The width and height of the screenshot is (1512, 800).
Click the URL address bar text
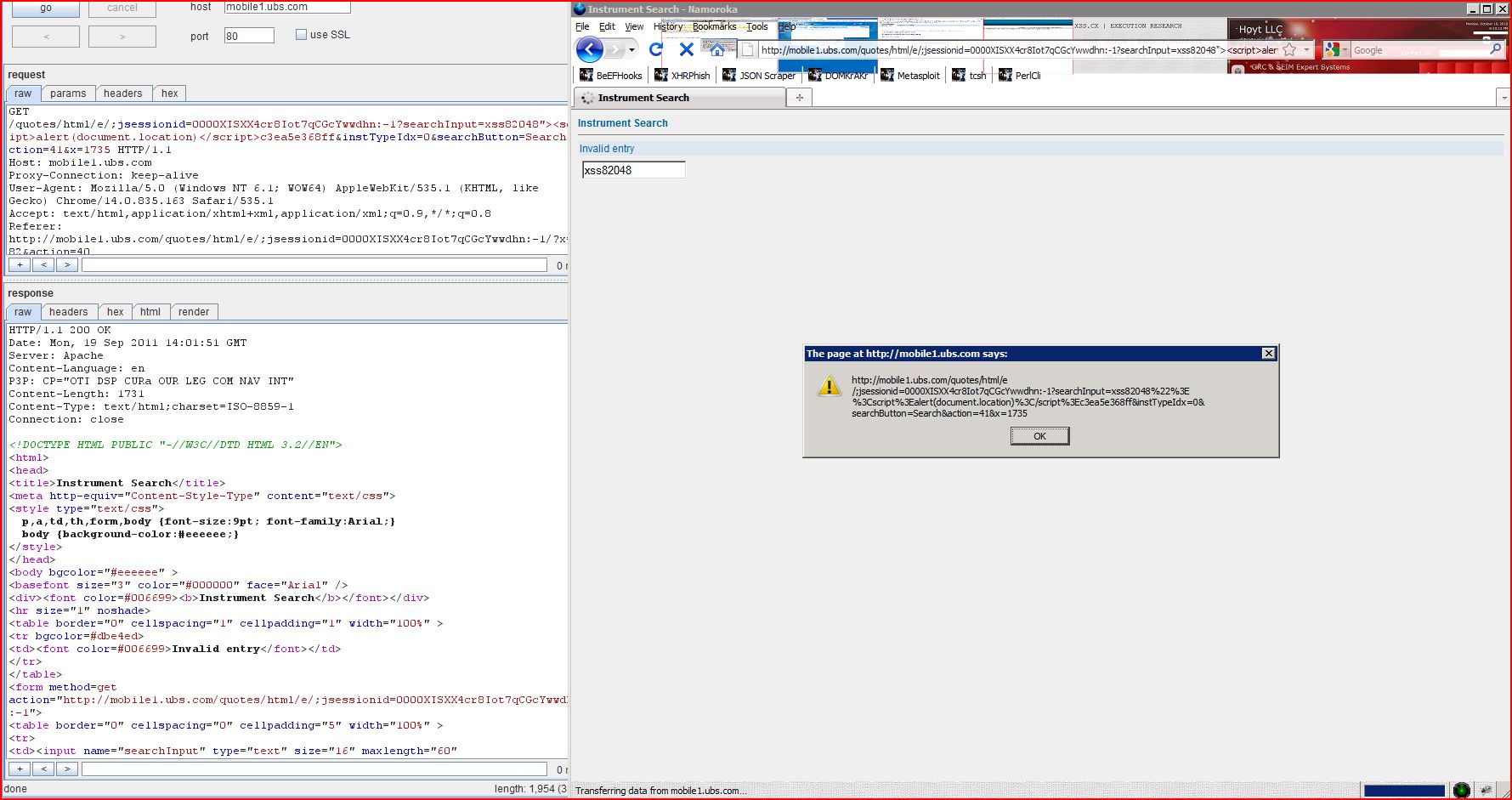point(1018,50)
